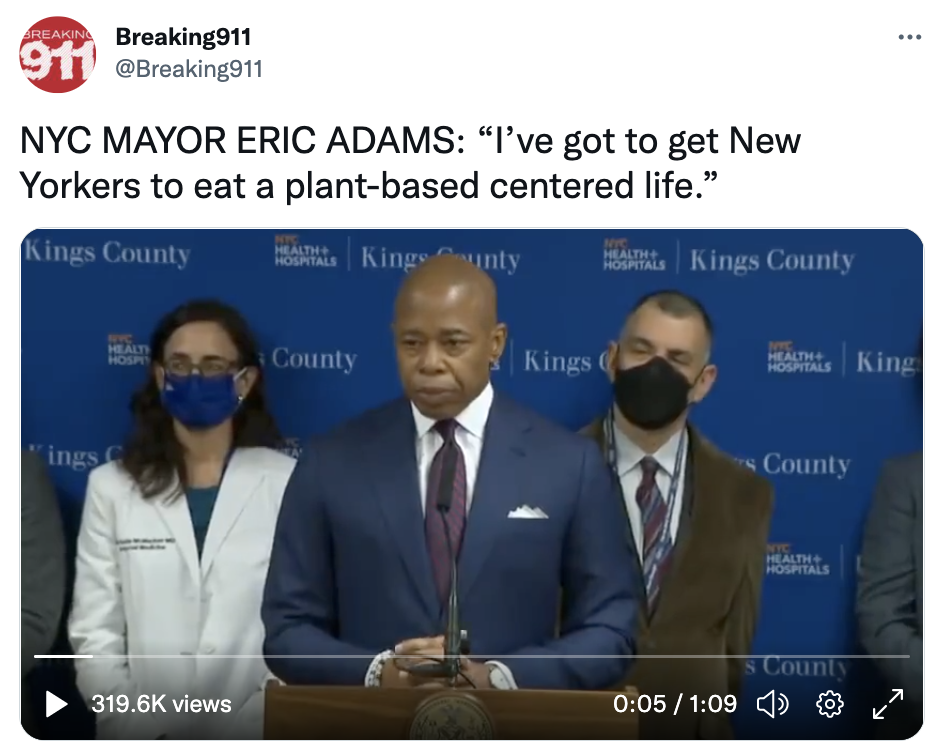Click the city seal on the podium
This screenshot has width=936, height=756.
(x=452, y=716)
